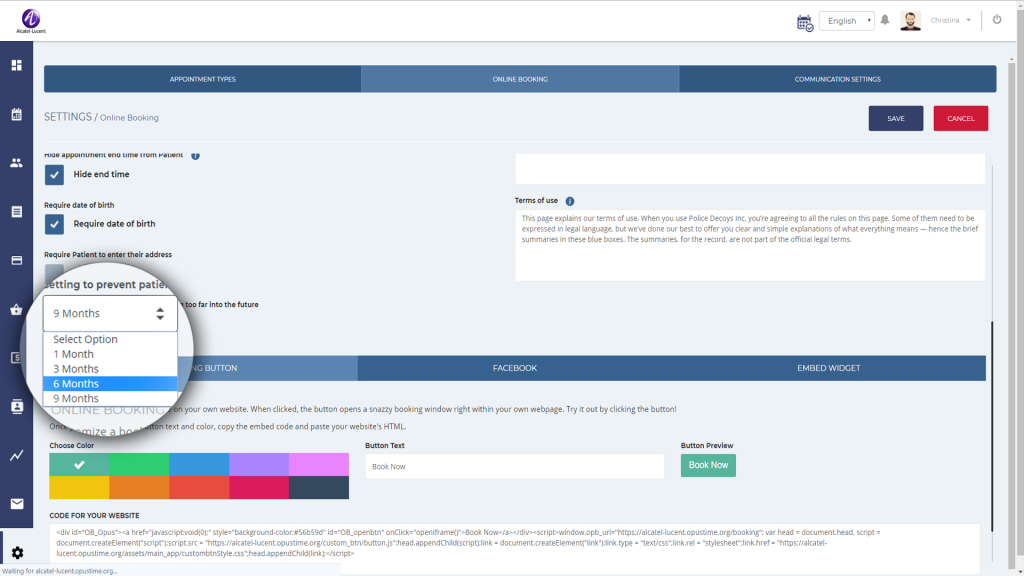Image resolution: width=1024 pixels, height=576 pixels.
Task: Choose the yellow color swatch
Action: tap(79, 488)
